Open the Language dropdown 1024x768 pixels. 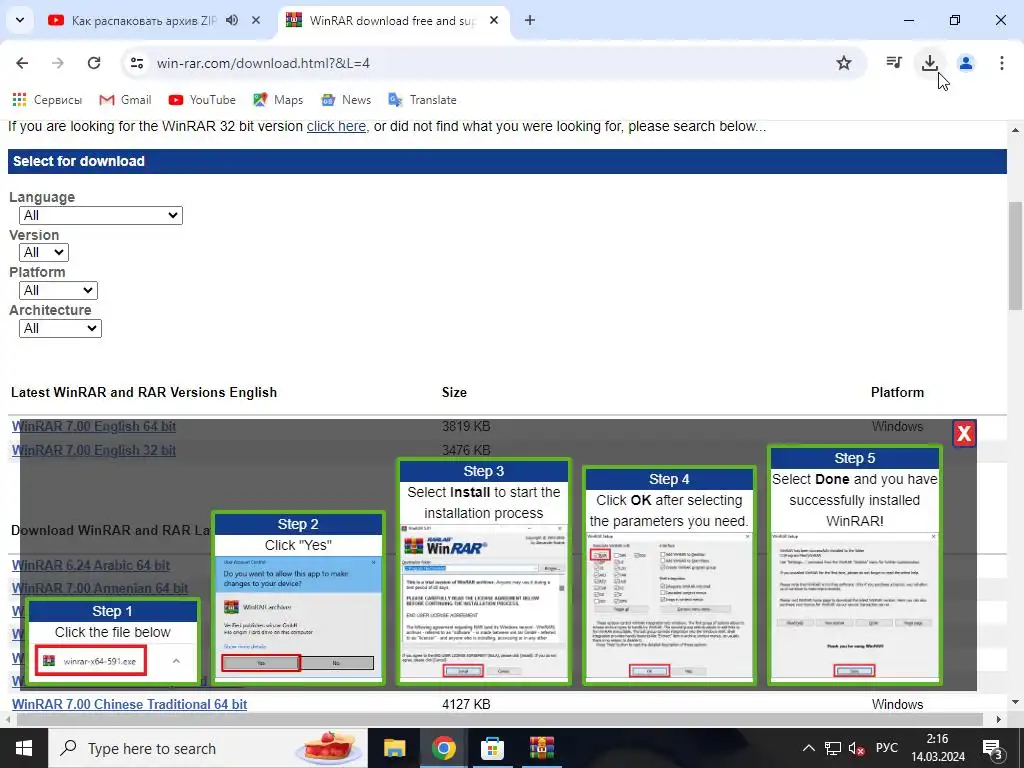coord(101,215)
